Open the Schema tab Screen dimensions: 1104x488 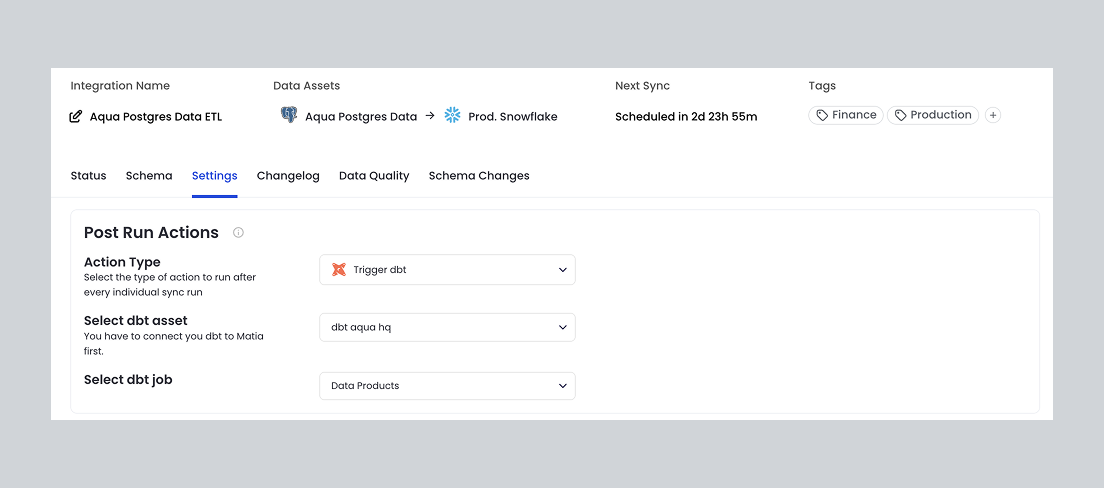(149, 176)
